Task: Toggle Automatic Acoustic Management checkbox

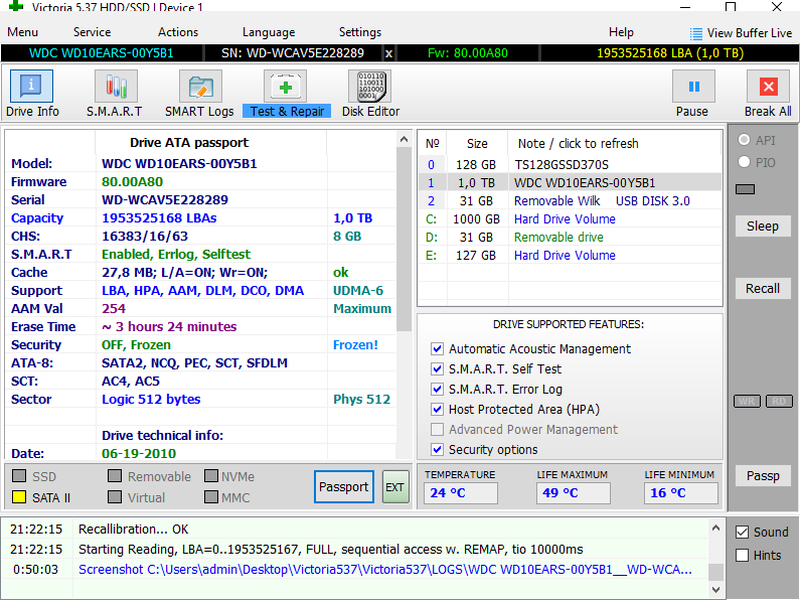Action: pyautogui.click(x=437, y=348)
